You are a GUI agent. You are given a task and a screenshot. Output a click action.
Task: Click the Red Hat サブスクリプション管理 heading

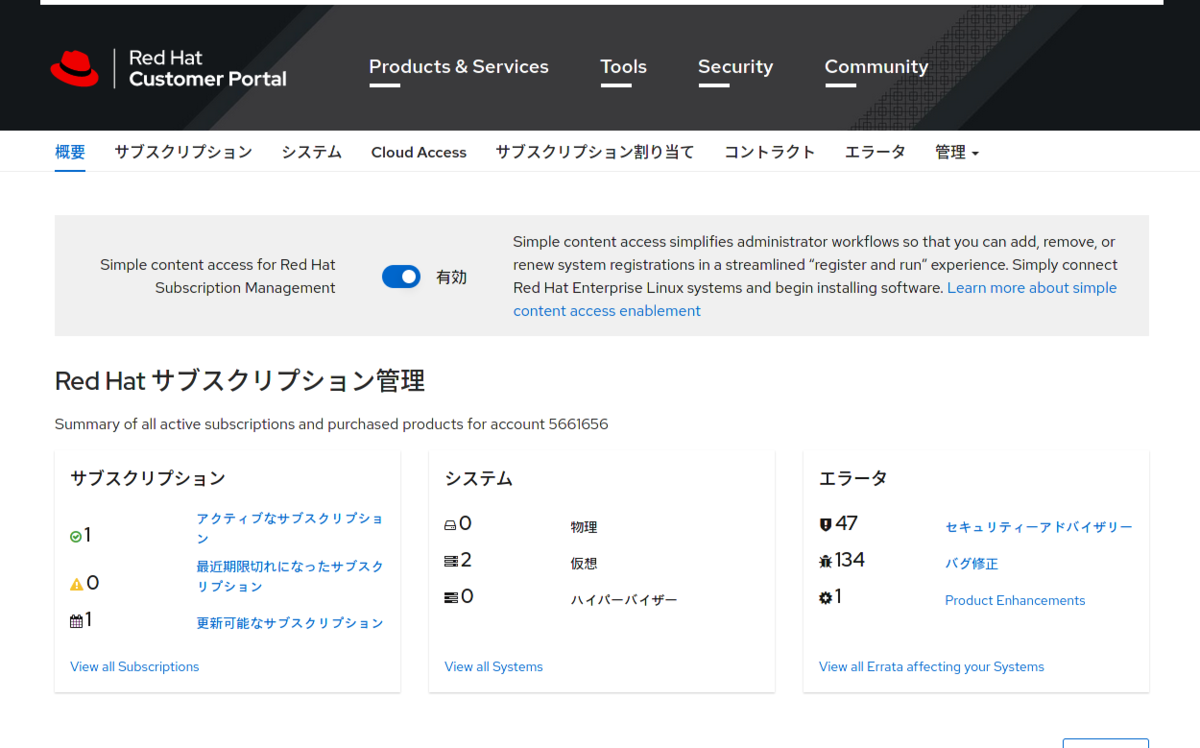coord(240,381)
